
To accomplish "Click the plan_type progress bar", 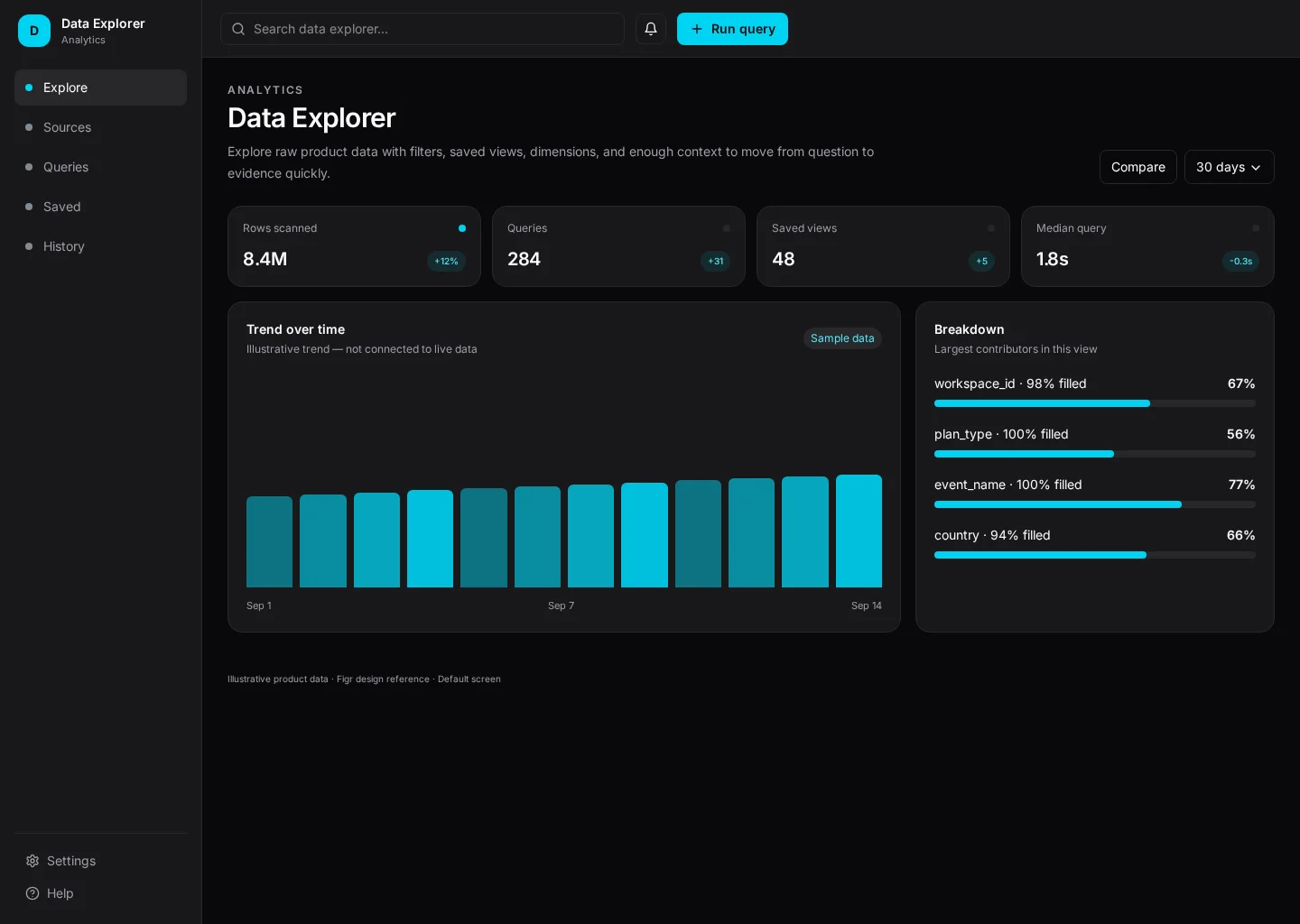I will click(x=1095, y=454).
